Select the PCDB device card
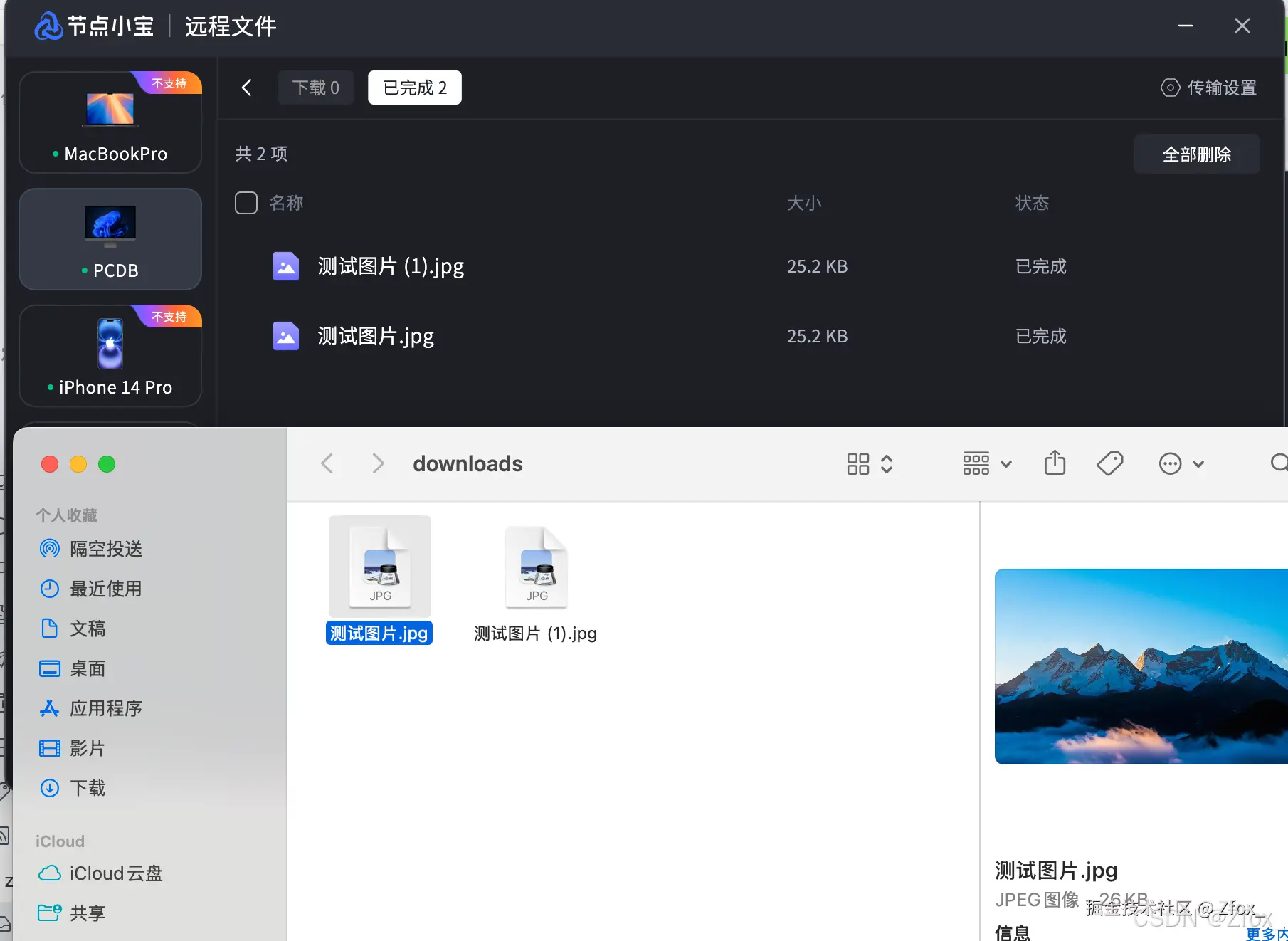Viewport: 1288px width, 941px height. click(x=110, y=239)
